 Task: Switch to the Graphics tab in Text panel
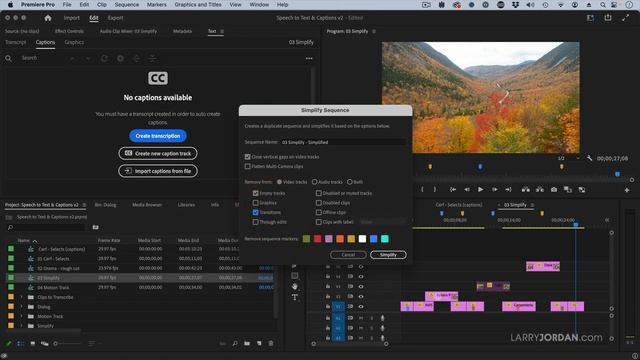[74, 42]
